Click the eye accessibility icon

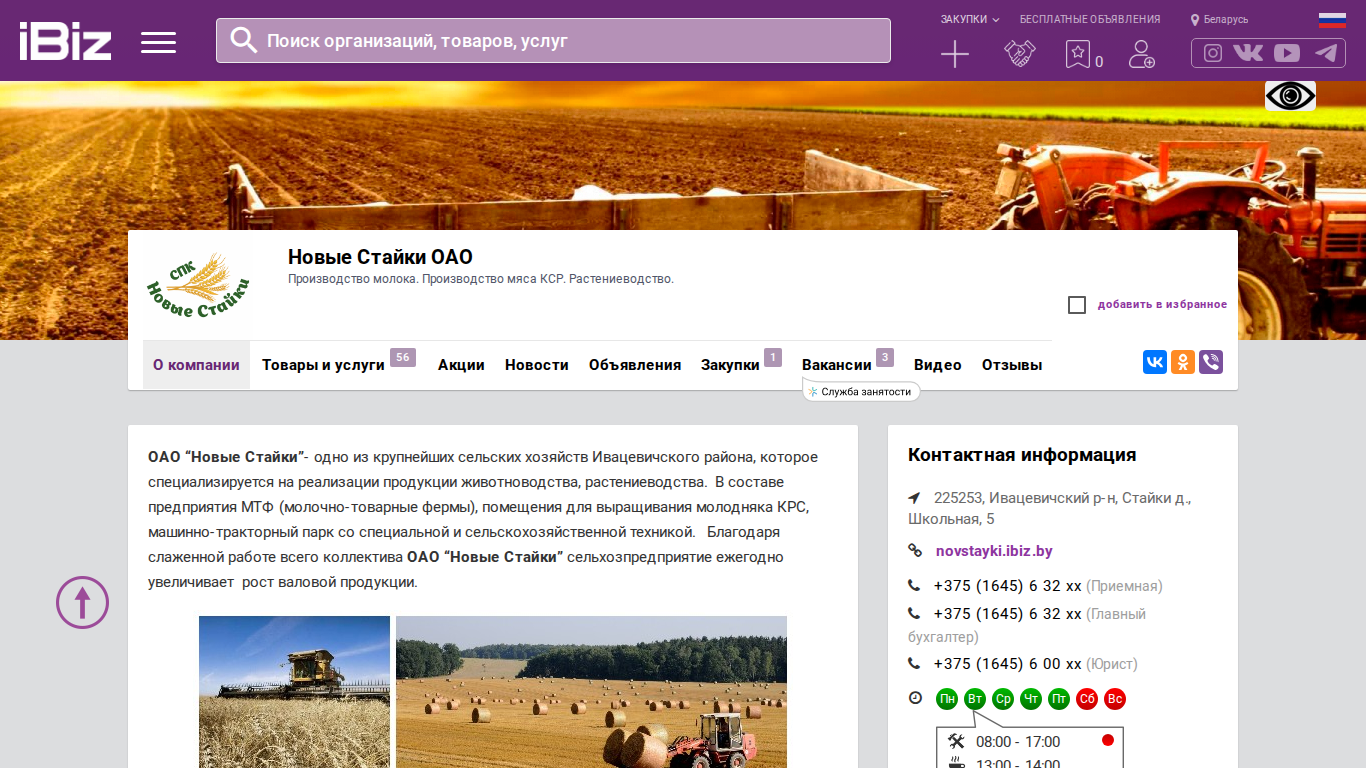coord(1290,96)
